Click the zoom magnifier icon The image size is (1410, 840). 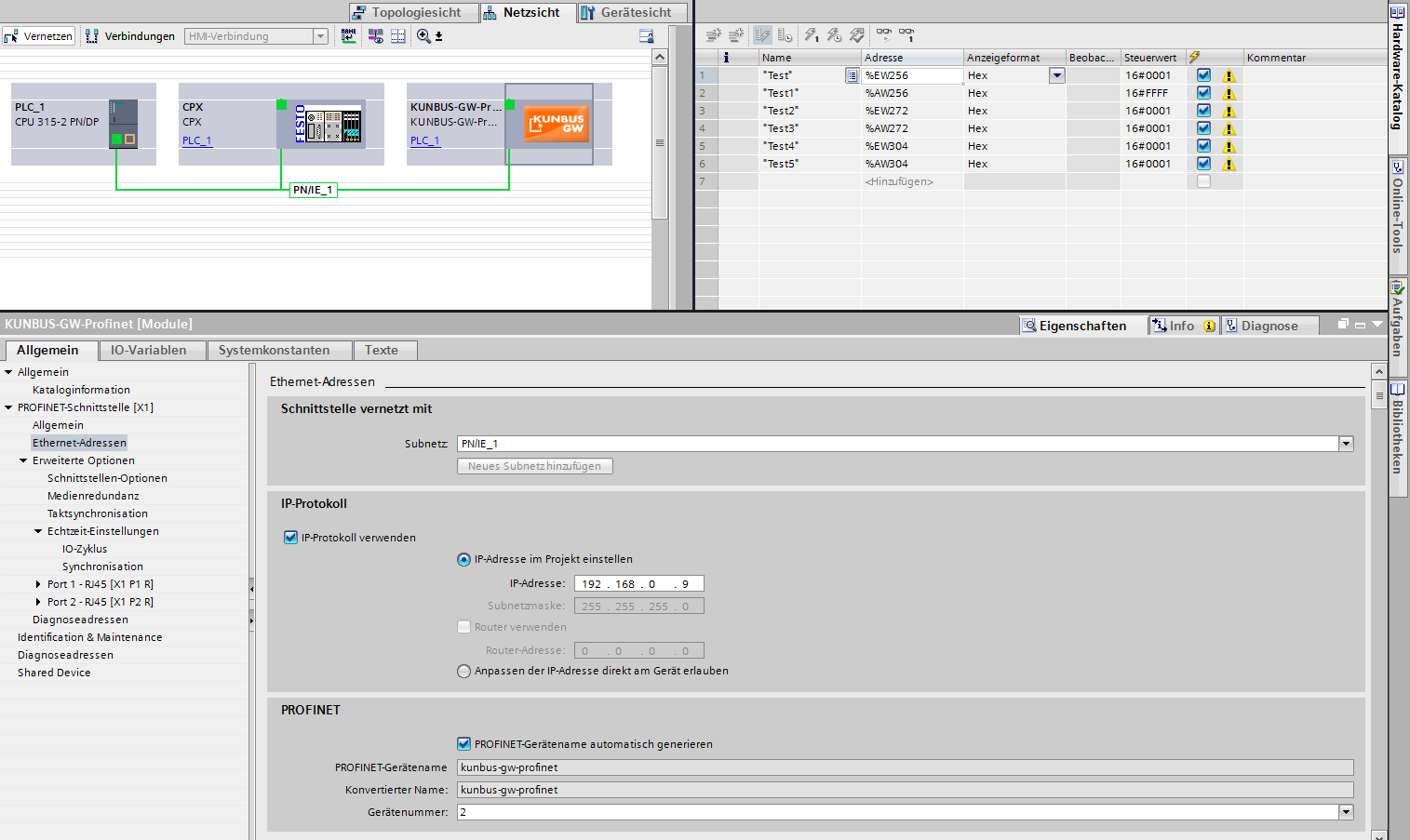423,36
